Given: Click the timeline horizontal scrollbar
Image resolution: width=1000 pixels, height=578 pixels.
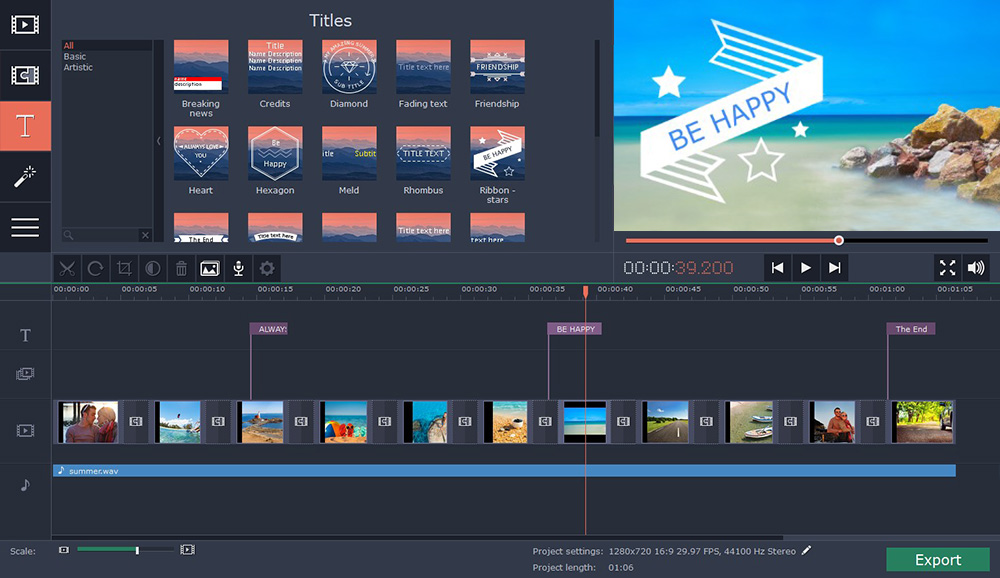Looking at the screenshot, I should click(418, 537).
